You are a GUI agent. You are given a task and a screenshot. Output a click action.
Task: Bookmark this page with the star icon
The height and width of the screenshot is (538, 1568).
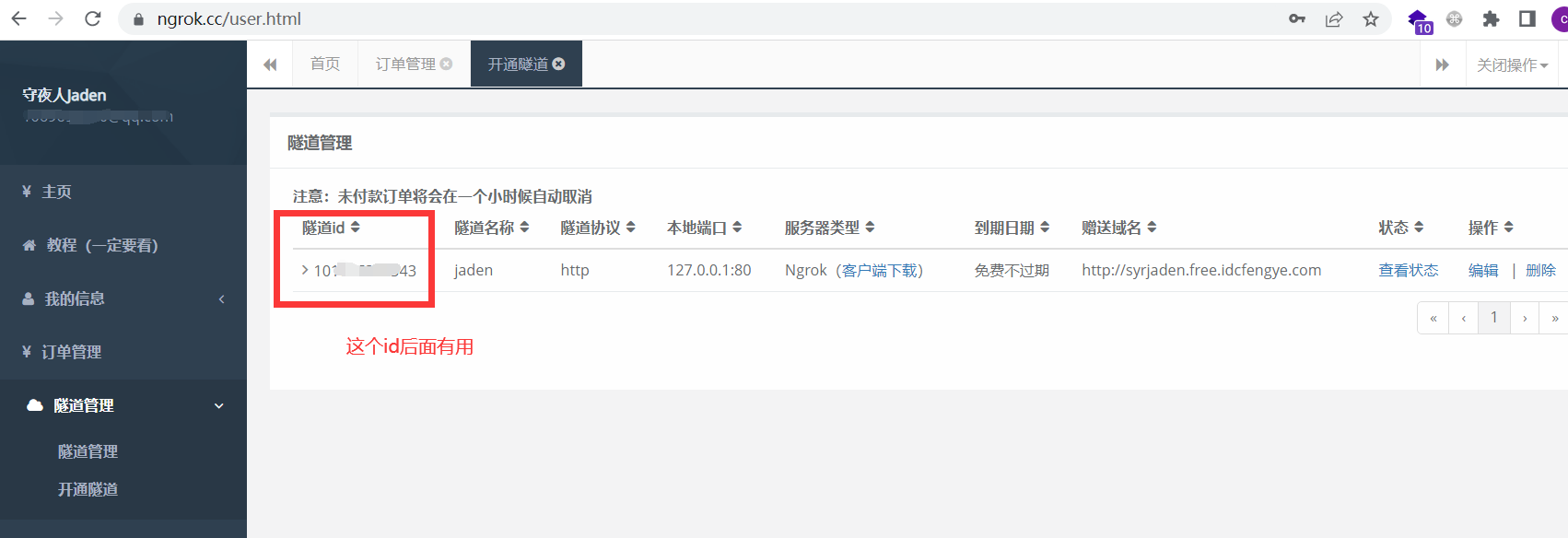pos(1371,18)
